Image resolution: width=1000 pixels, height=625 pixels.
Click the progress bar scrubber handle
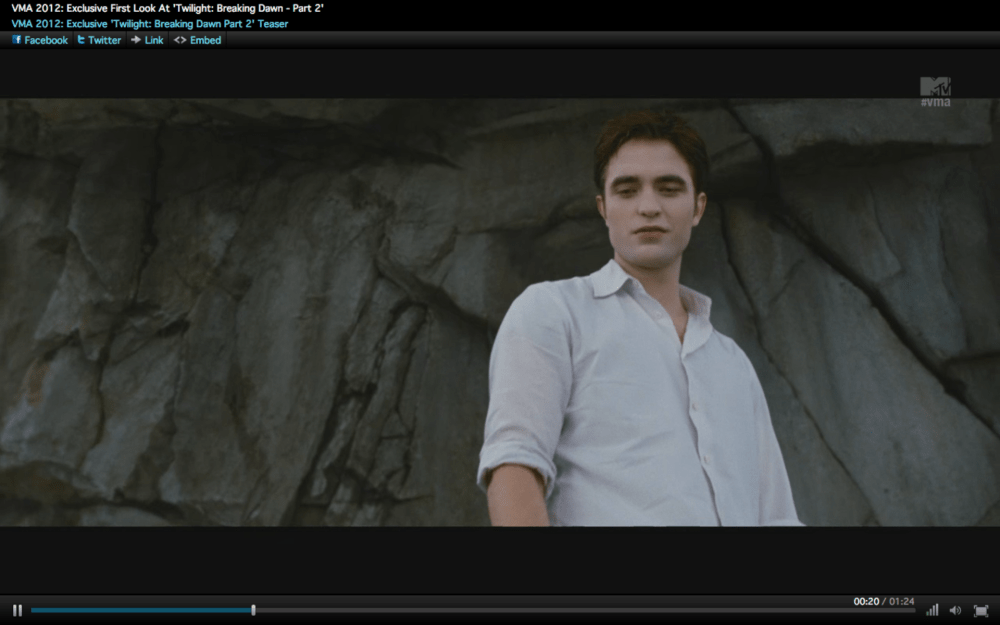pos(253,610)
